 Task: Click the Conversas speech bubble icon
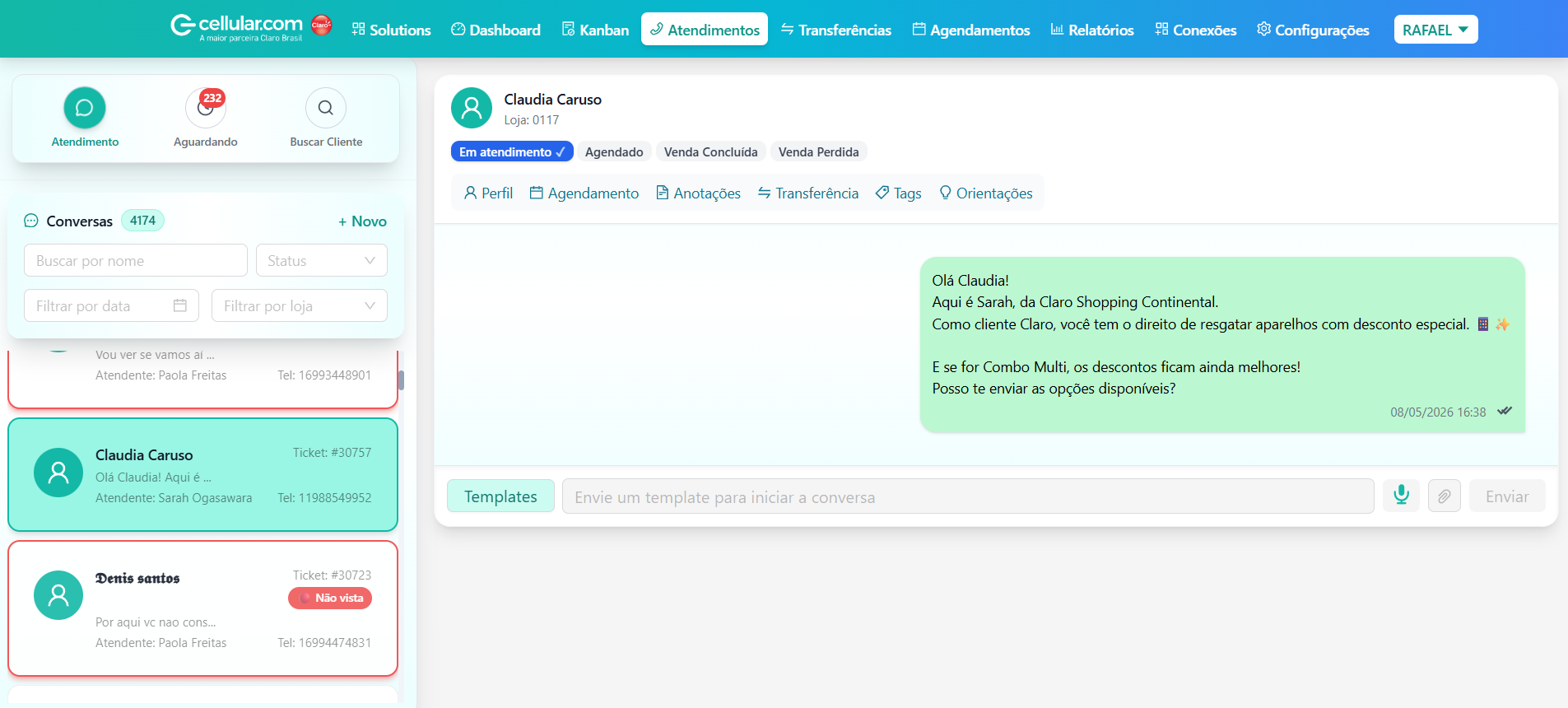click(x=31, y=221)
